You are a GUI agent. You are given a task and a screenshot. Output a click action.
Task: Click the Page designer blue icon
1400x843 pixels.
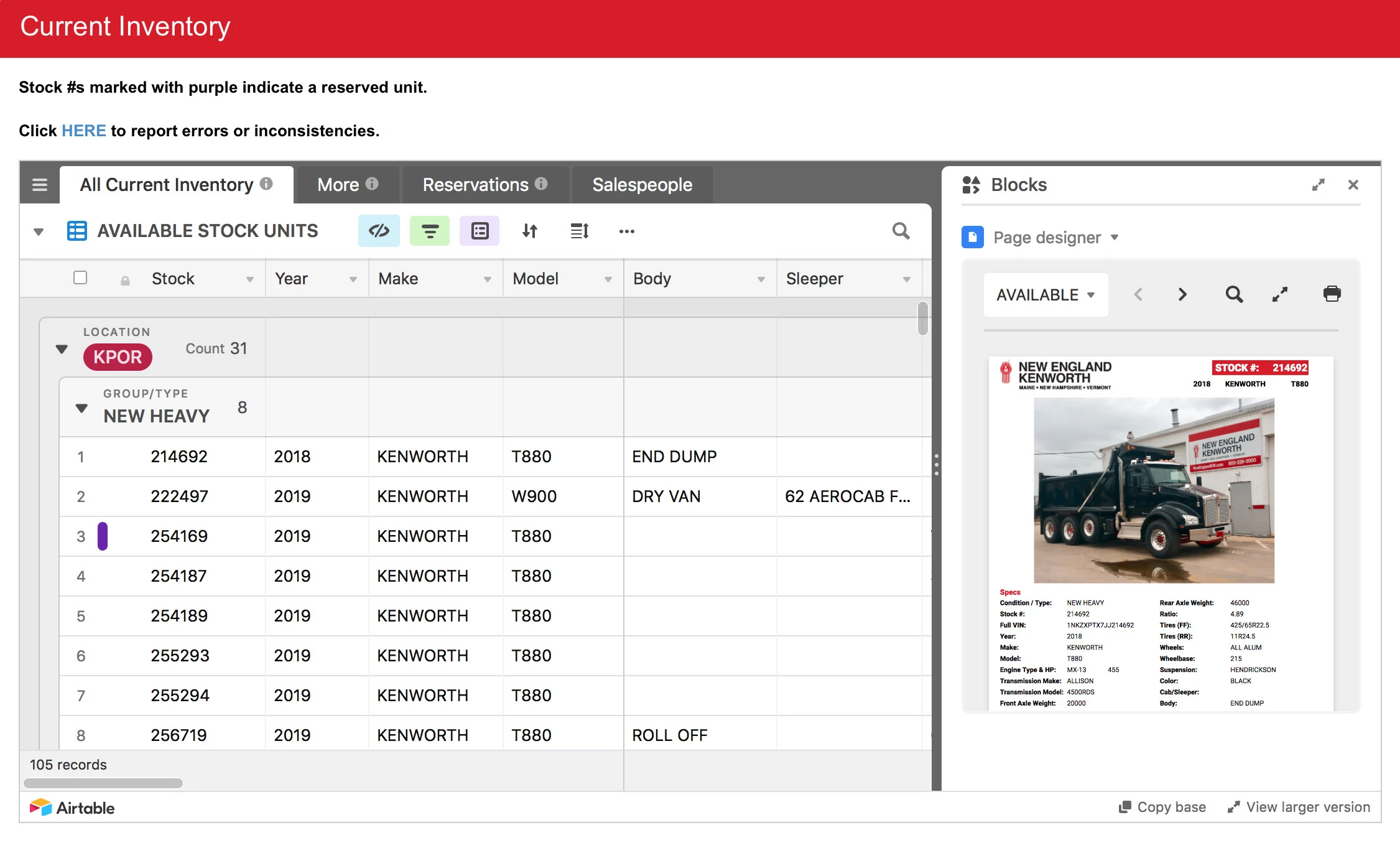(973, 237)
